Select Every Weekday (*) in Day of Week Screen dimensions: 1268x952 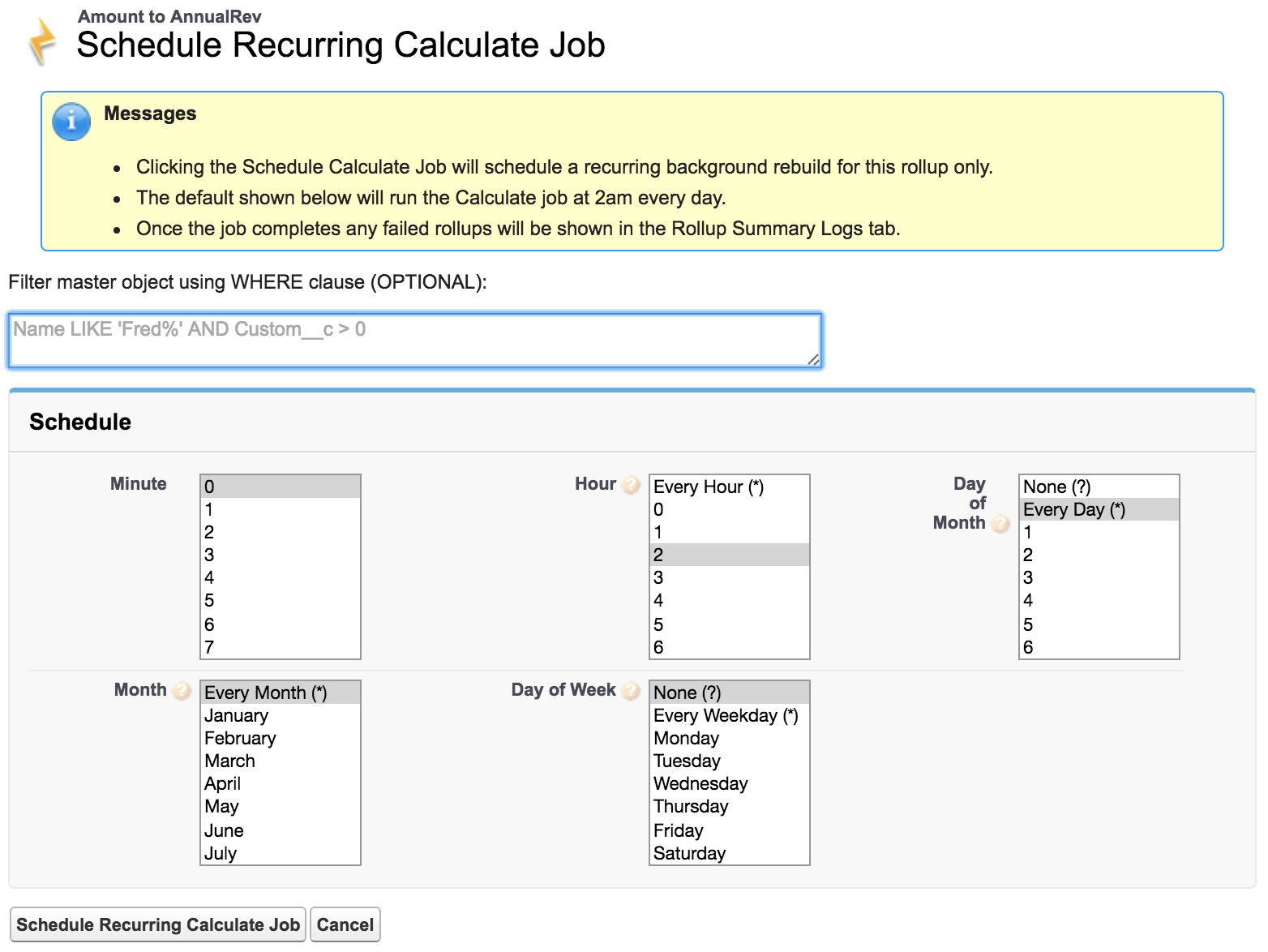coord(728,716)
